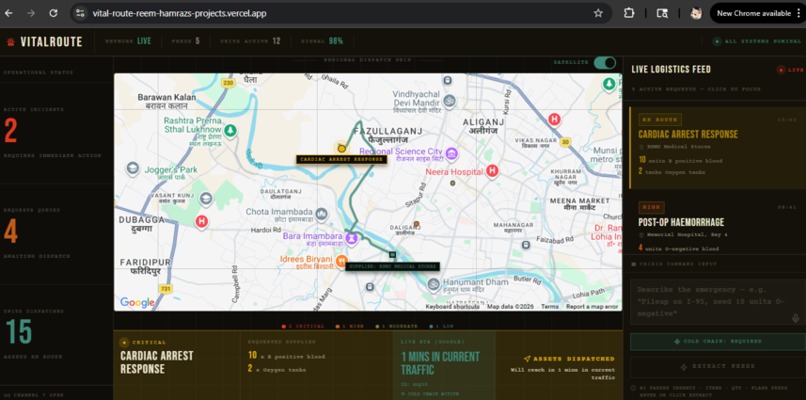Click the hospital H pin near Aliganj

pos(554,120)
